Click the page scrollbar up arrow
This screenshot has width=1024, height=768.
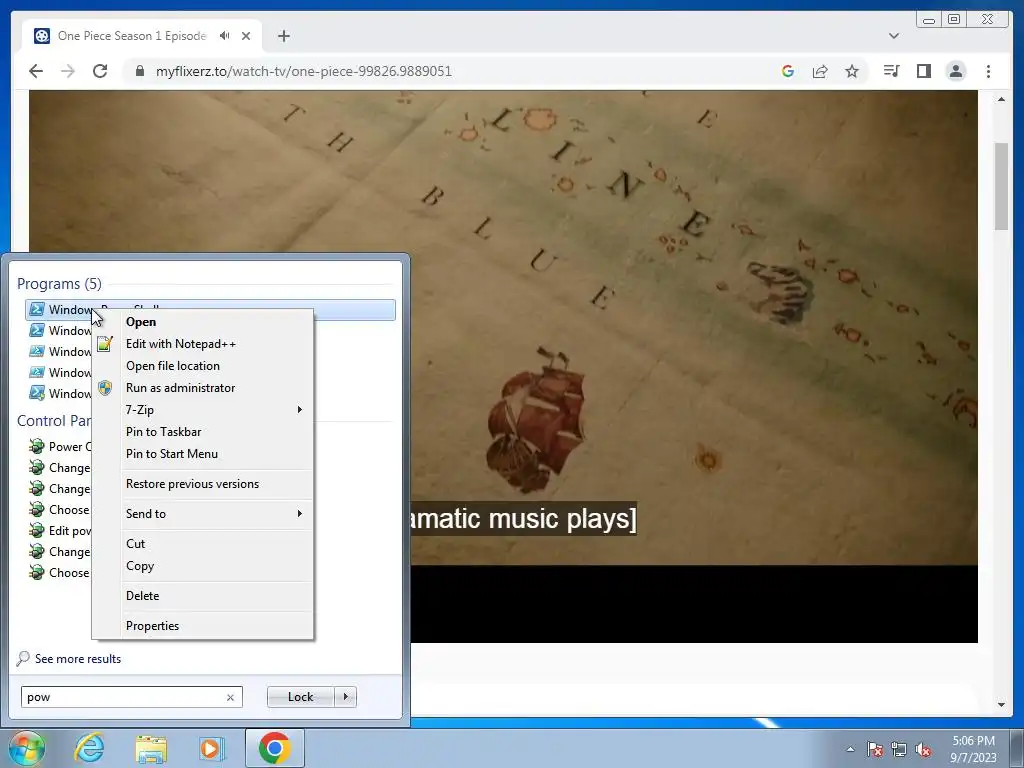1001,99
